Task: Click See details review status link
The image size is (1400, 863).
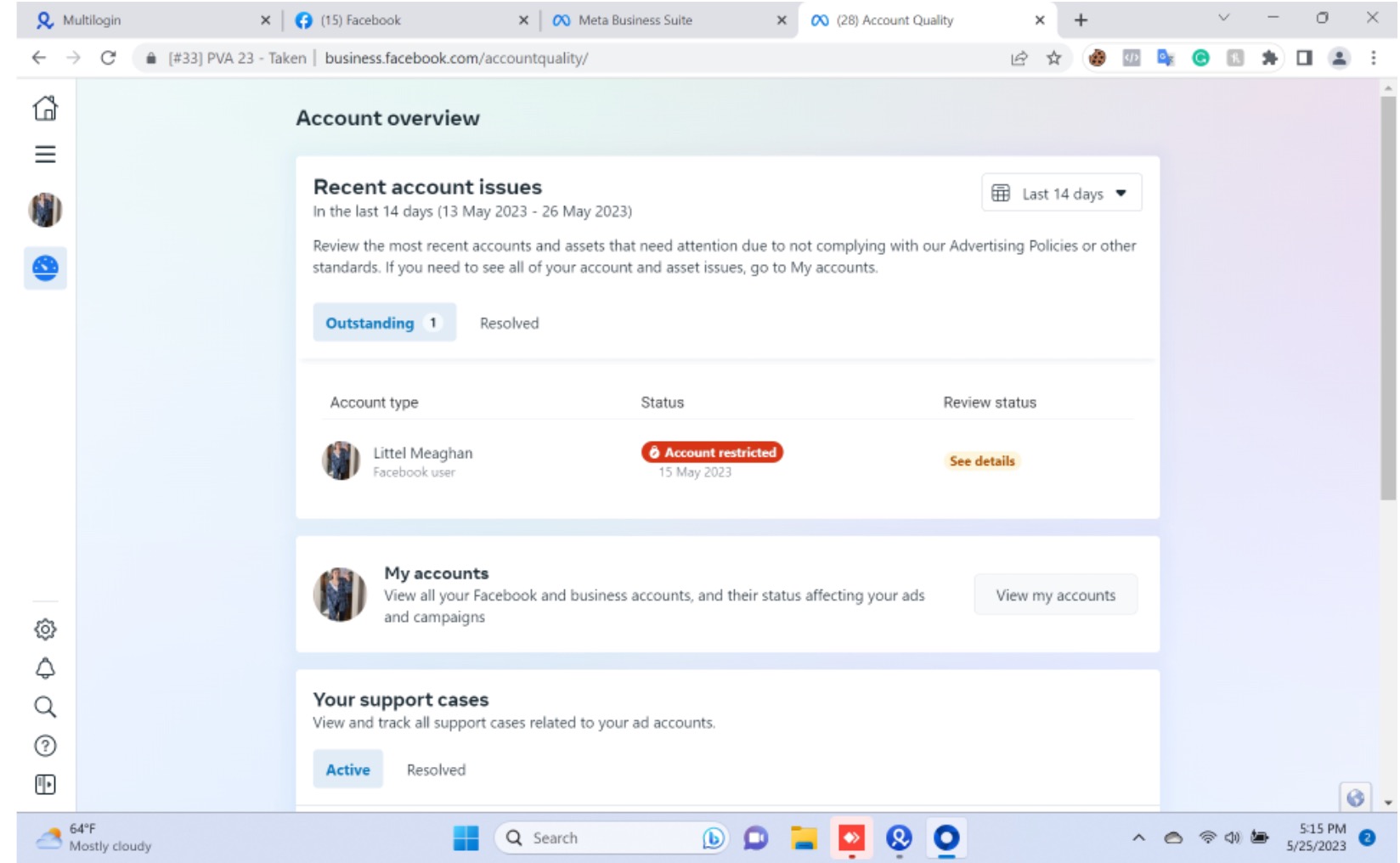Action: [982, 461]
